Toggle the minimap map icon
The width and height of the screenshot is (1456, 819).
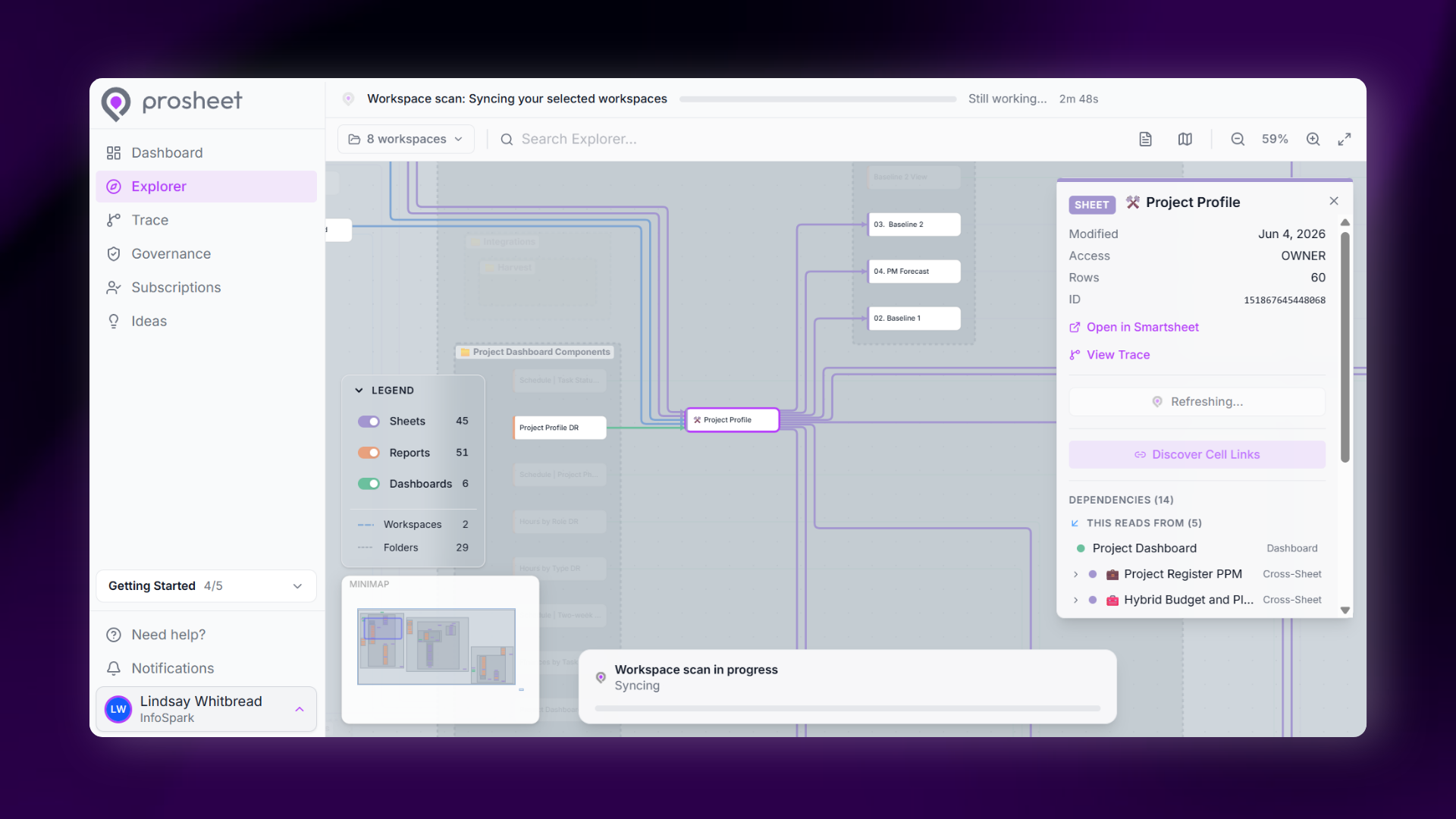click(1185, 140)
